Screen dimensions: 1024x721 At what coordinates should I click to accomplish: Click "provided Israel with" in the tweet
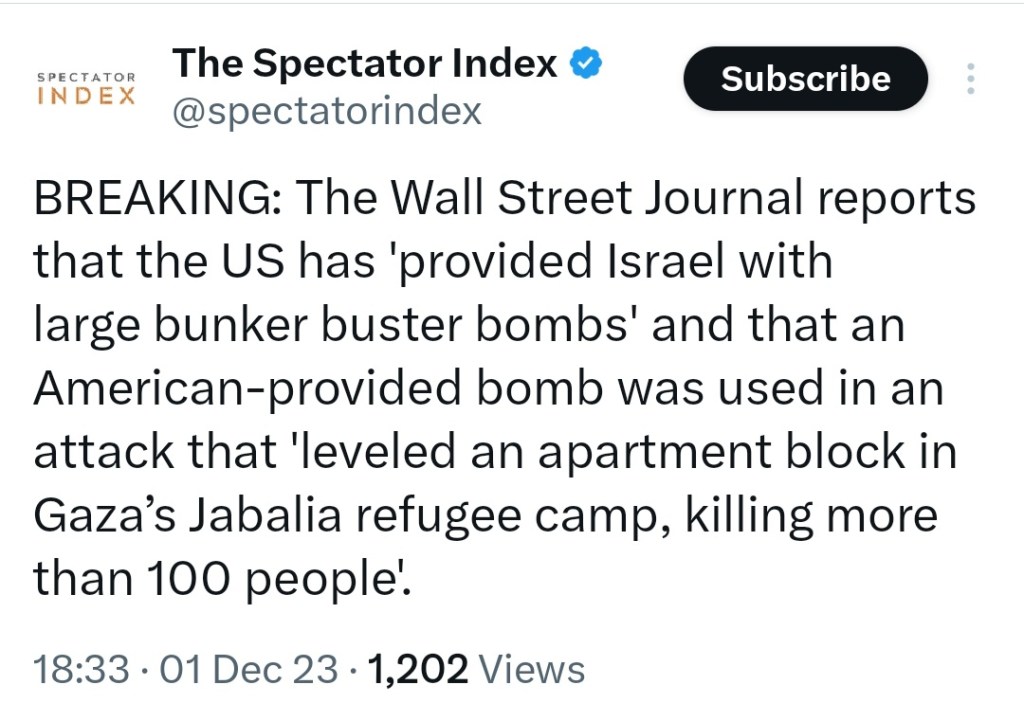point(619,262)
